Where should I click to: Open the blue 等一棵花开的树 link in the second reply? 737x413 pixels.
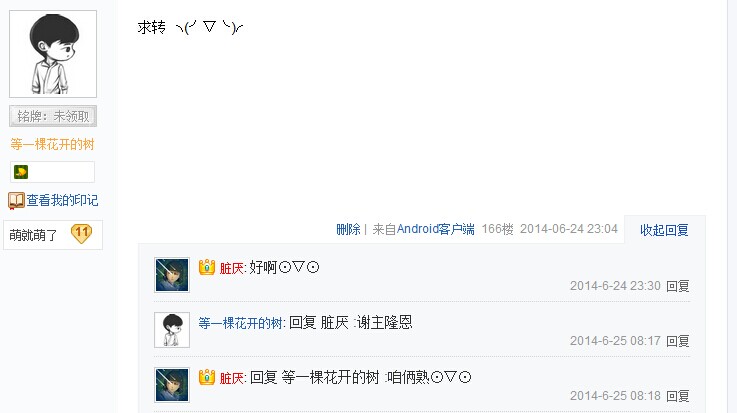click(240, 323)
